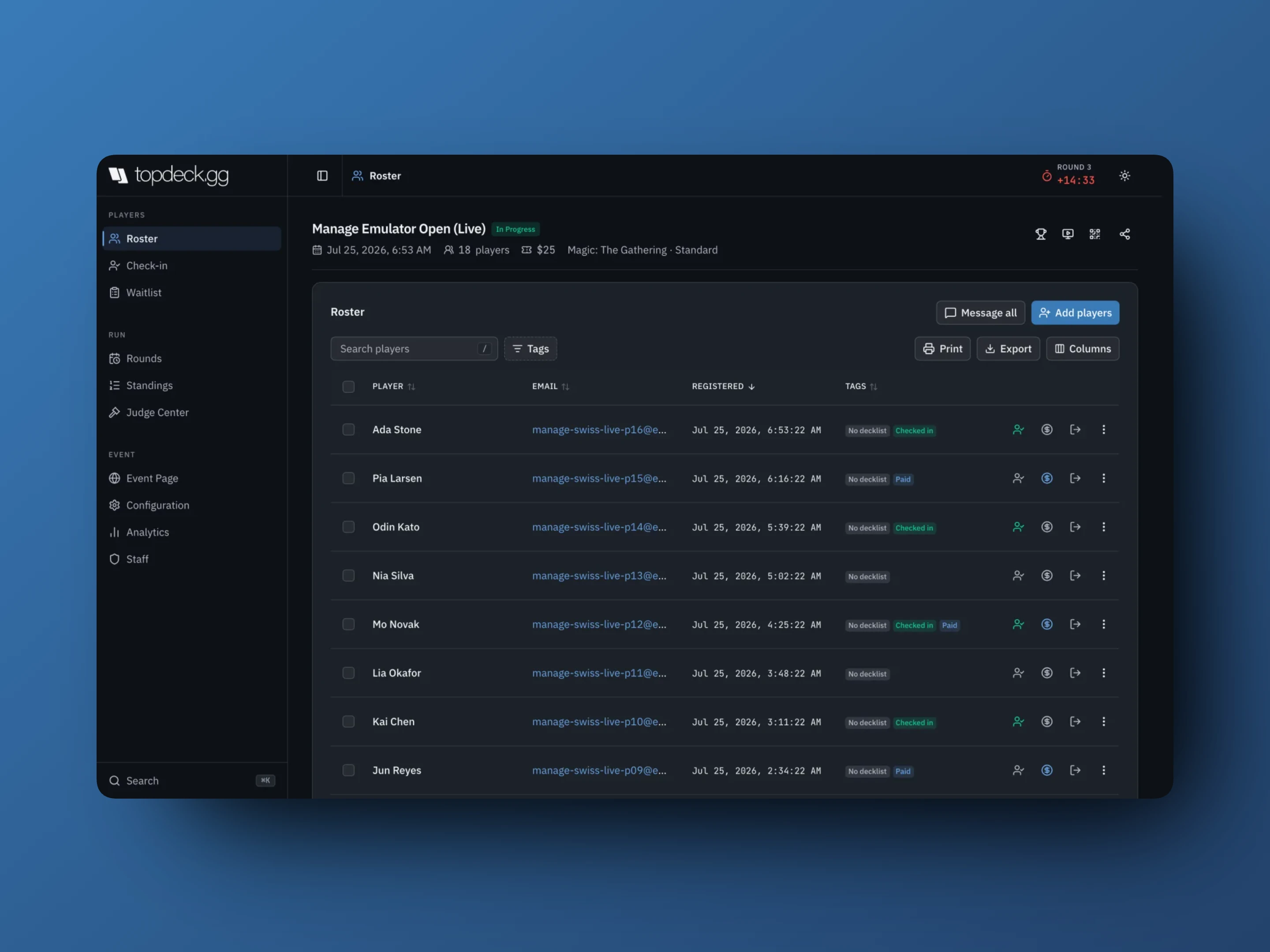Toggle paid dollar icon for Pia Larsen
The height and width of the screenshot is (952, 1270).
pyautogui.click(x=1047, y=479)
